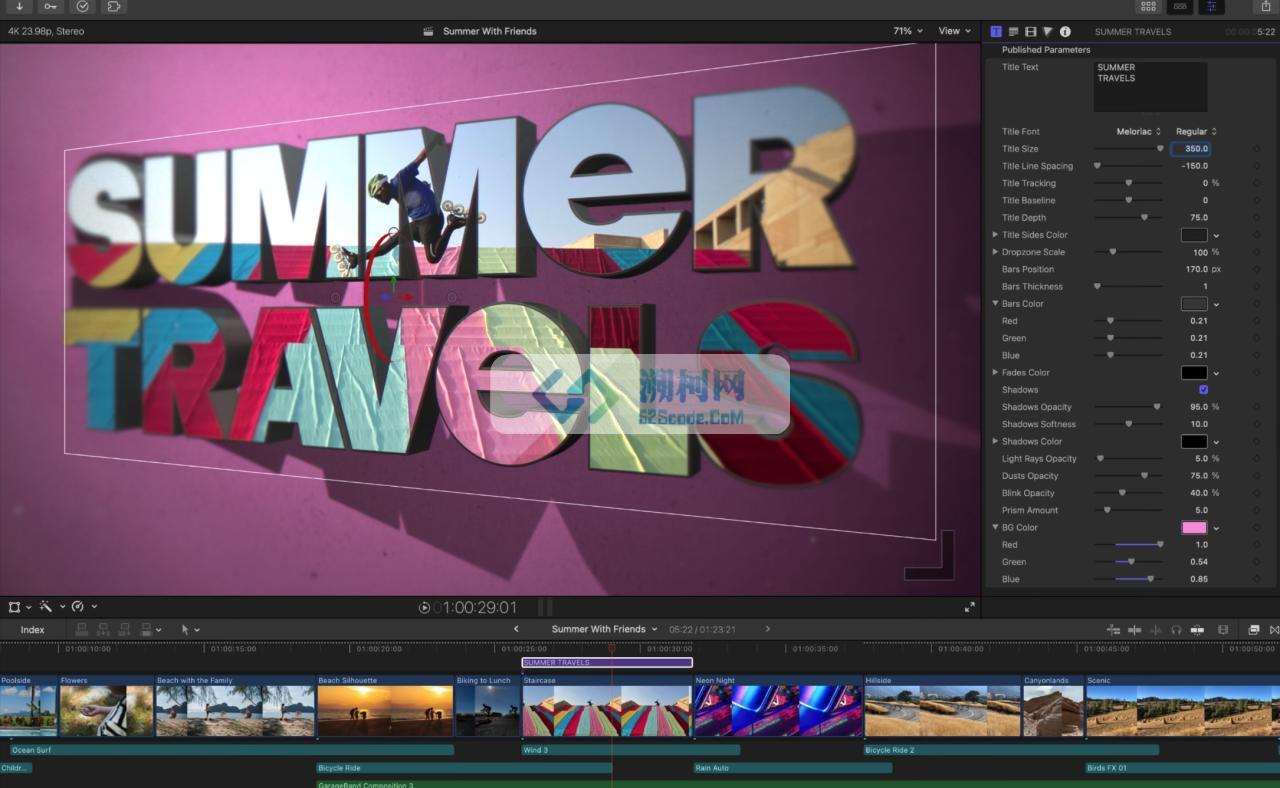Image resolution: width=1280 pixels, height=788 pixels.
Task: Select the SUMMER TRAVELS title clip in timeline
Action: pyautogui.click(x=607, y=662)
